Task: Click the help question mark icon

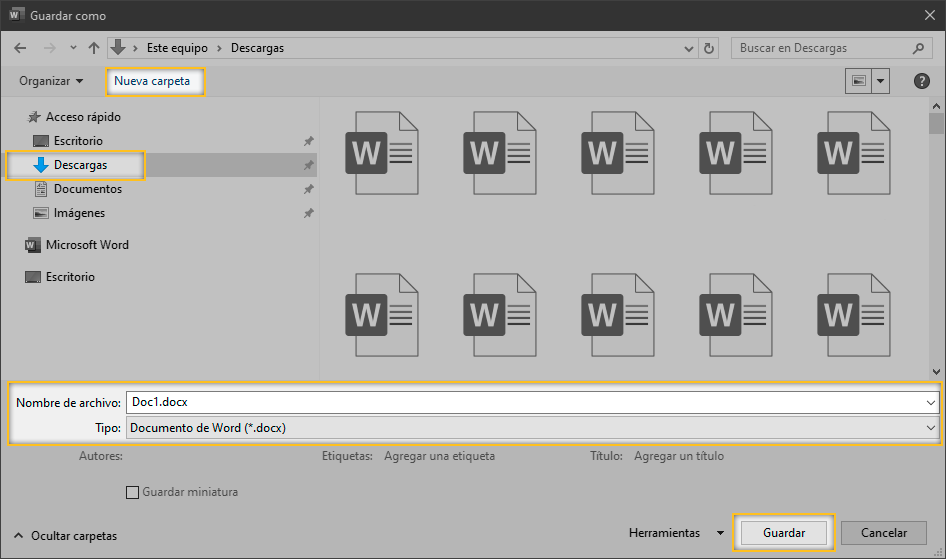Action: coord(922,81)
